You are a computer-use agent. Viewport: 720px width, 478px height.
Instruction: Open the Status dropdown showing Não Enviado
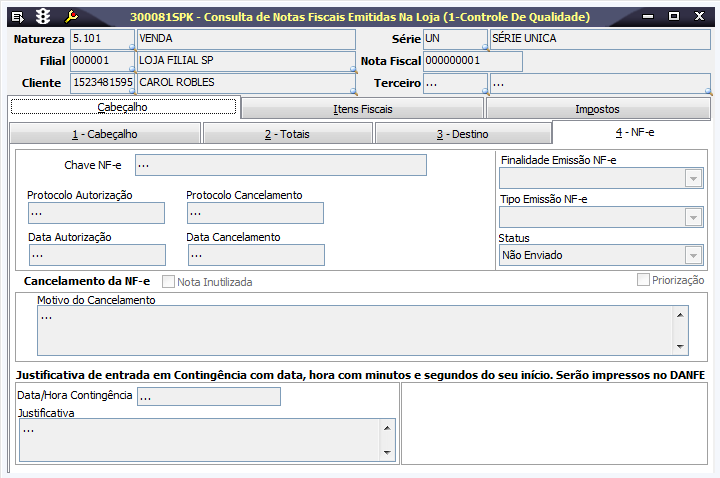click(692, 256)
